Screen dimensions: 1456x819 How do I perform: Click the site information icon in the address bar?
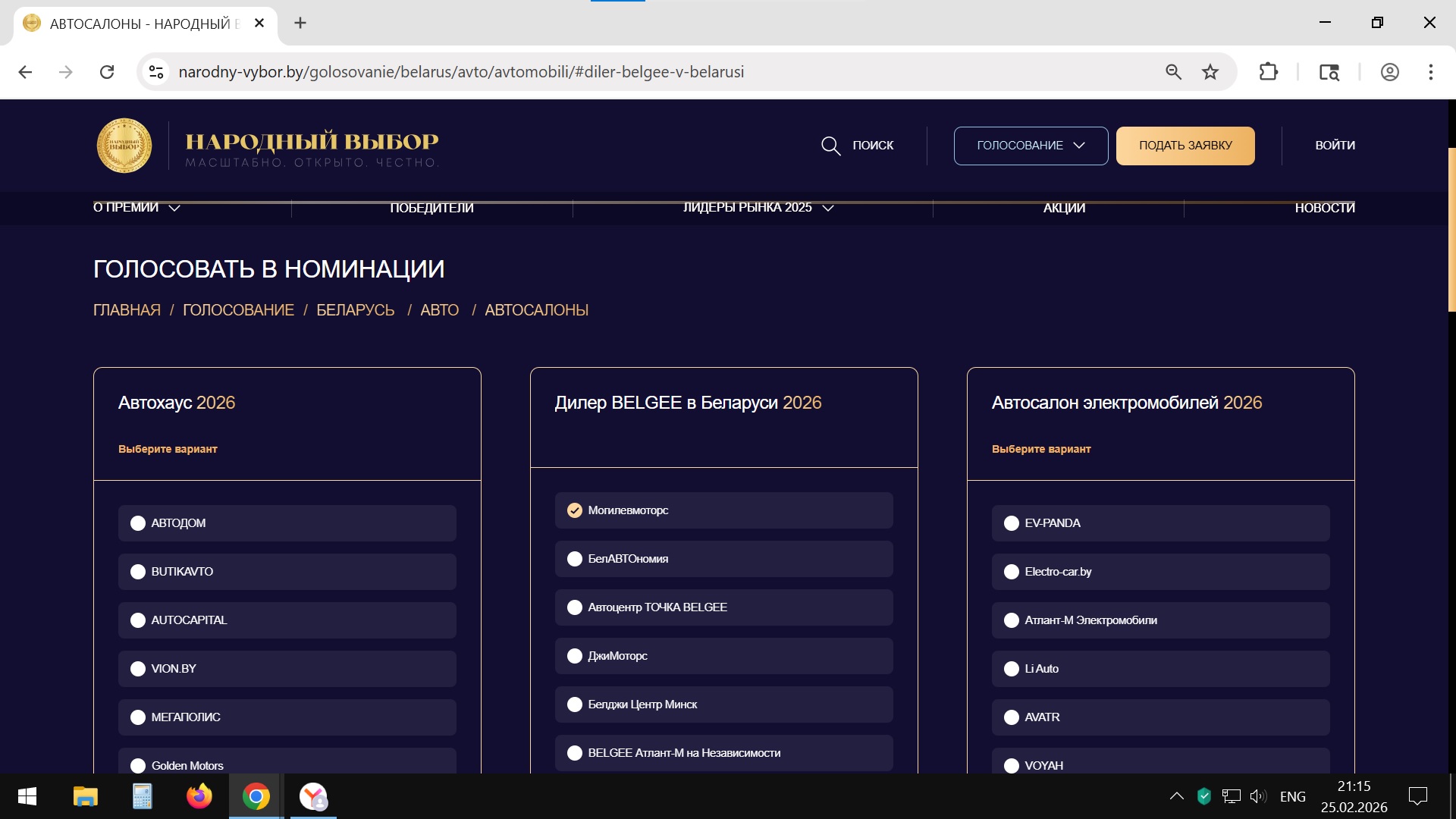tap(156, 72)
